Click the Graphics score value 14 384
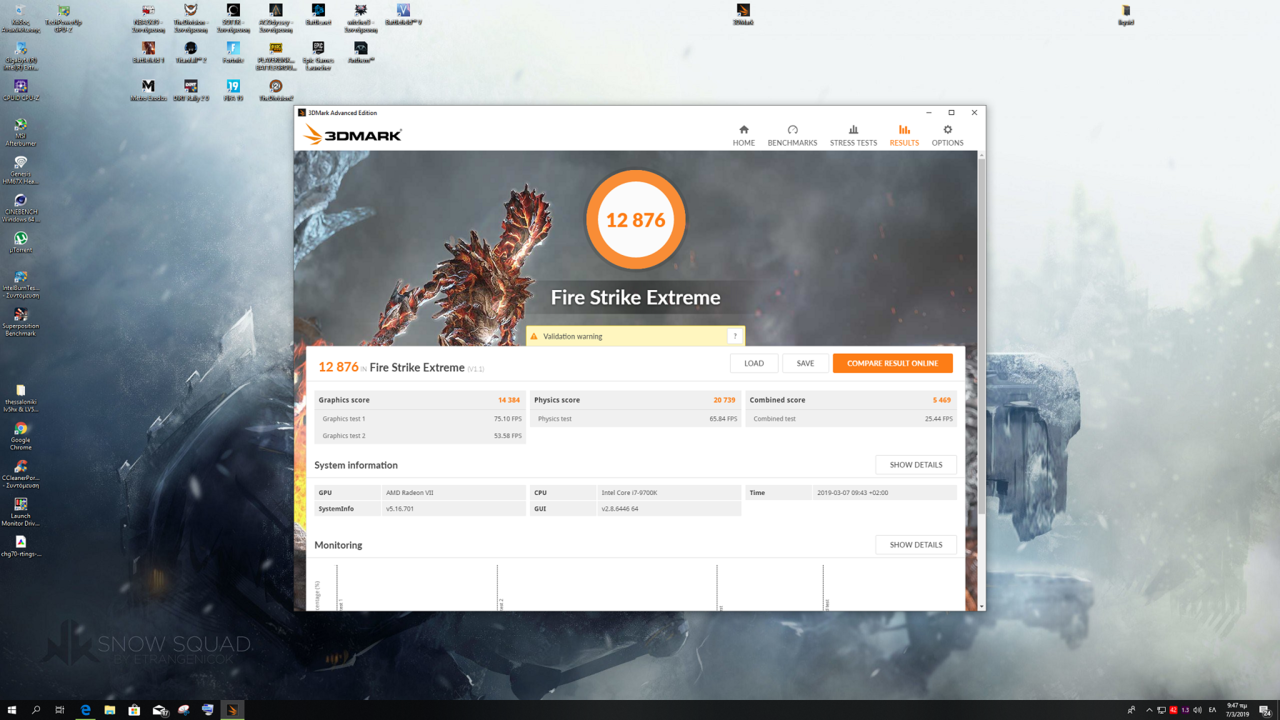Screen dimensions: 1280x720 509,400
